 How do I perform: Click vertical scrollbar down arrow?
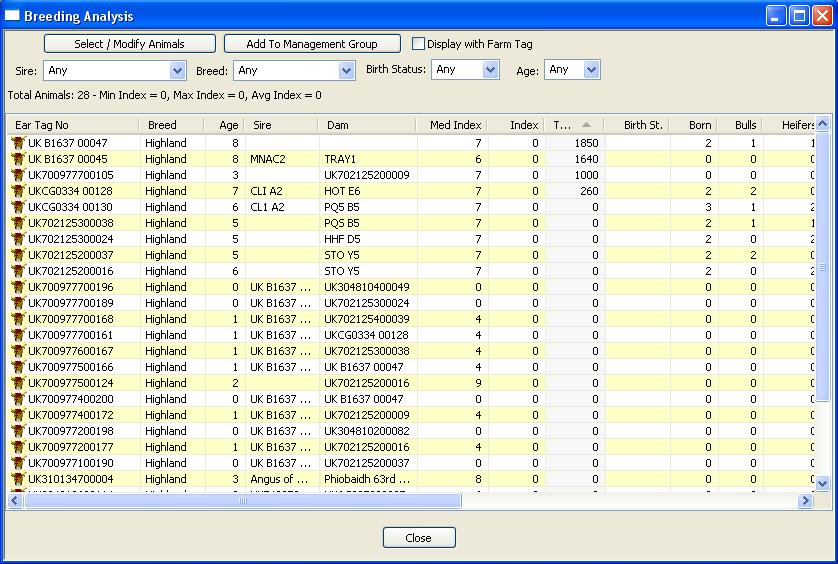823,484
